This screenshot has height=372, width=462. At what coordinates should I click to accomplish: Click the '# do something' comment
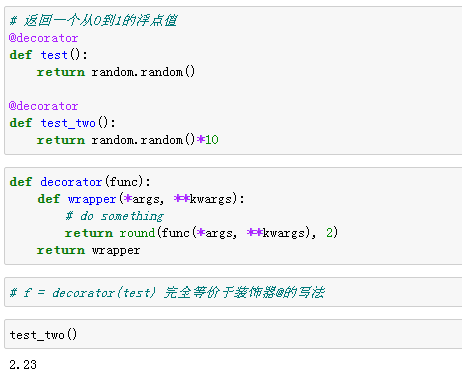114,216
